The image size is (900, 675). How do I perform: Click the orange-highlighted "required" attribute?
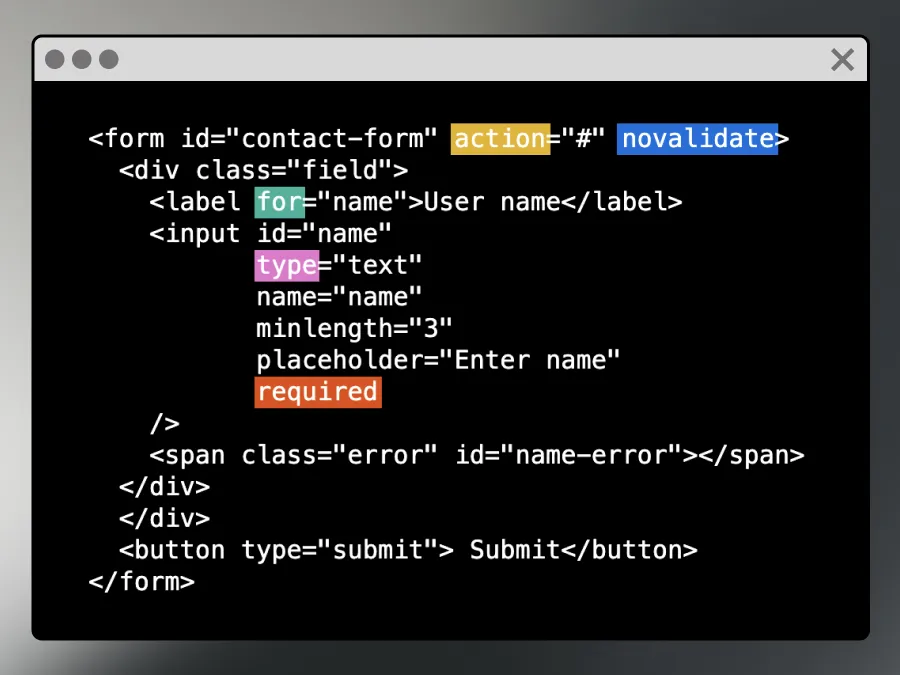pyautogui.click(x=318, y=392)
